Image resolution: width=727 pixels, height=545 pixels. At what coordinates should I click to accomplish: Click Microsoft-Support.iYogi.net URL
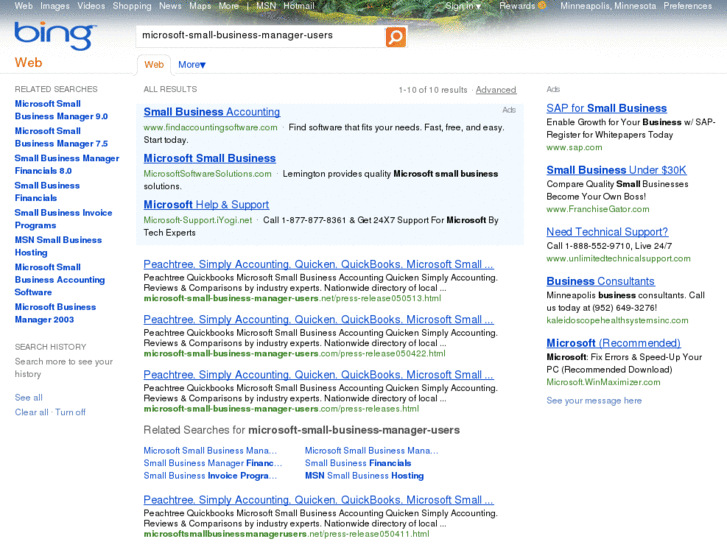click(x=198, y=220)
